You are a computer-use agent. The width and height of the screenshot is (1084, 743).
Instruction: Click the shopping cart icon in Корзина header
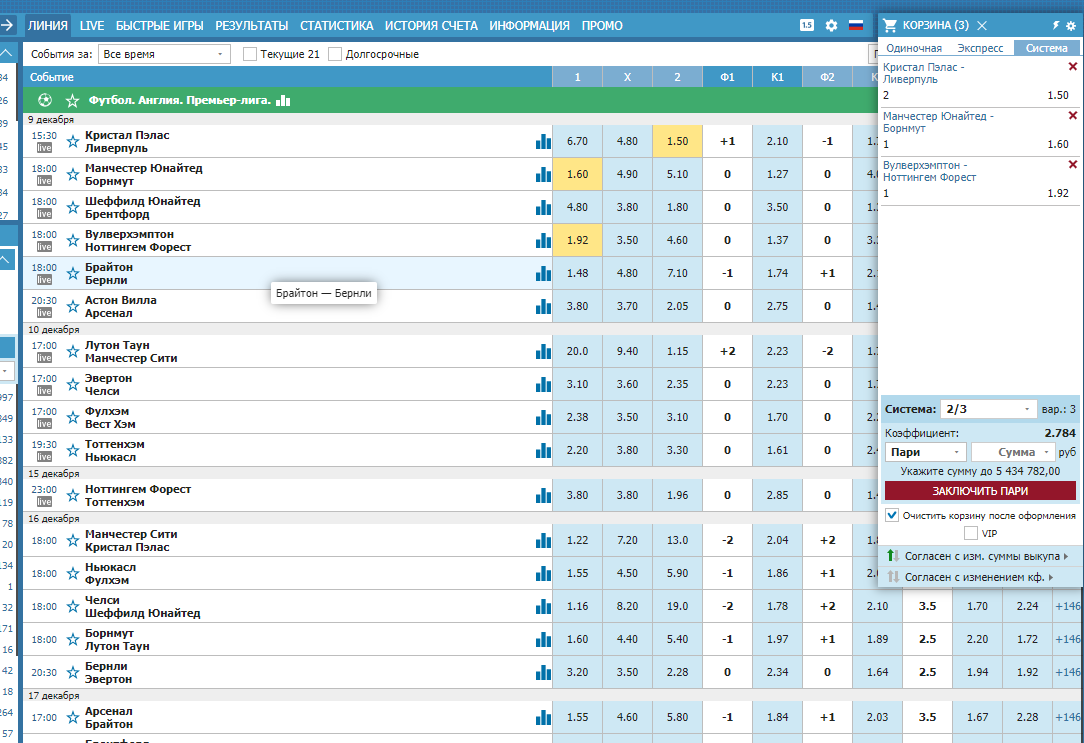tap(890, 26)
